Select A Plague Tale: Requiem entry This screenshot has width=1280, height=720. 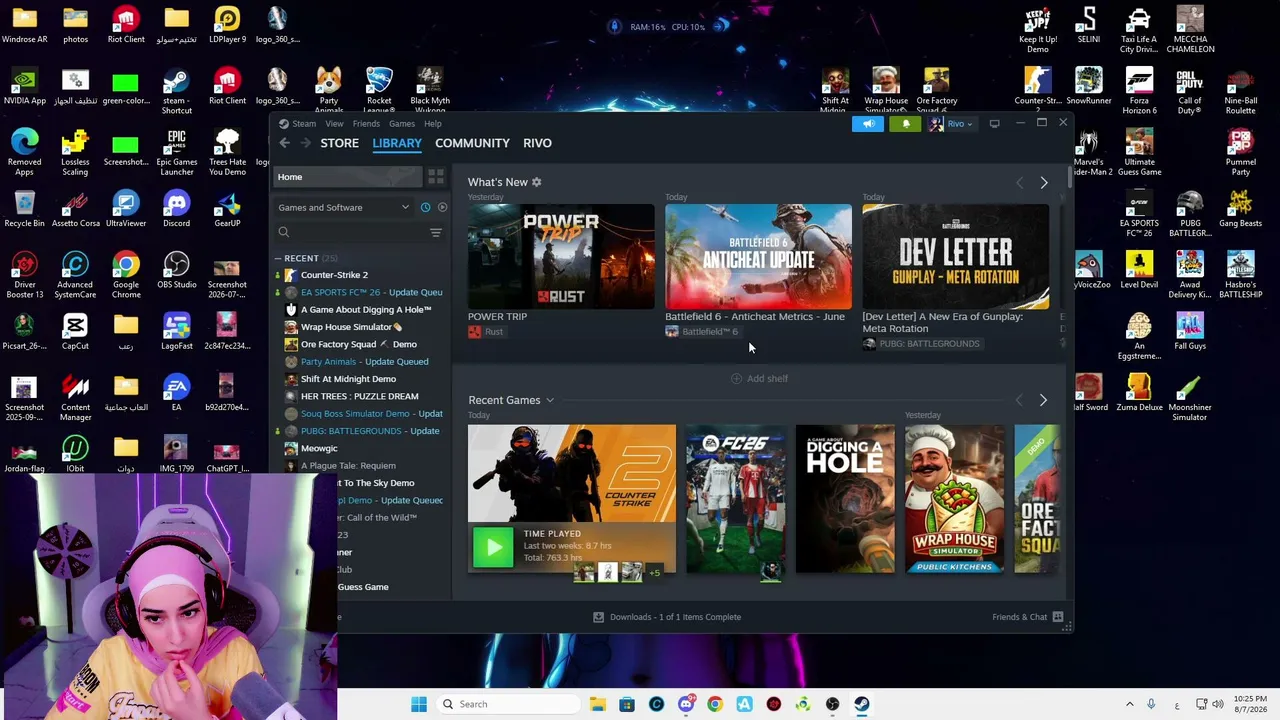pyautogui.click(x=348, y=466)
